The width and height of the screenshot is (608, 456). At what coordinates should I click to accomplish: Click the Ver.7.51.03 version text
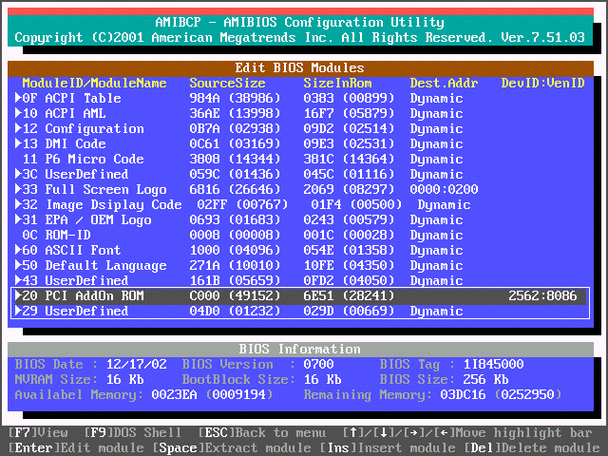[543, 37]
